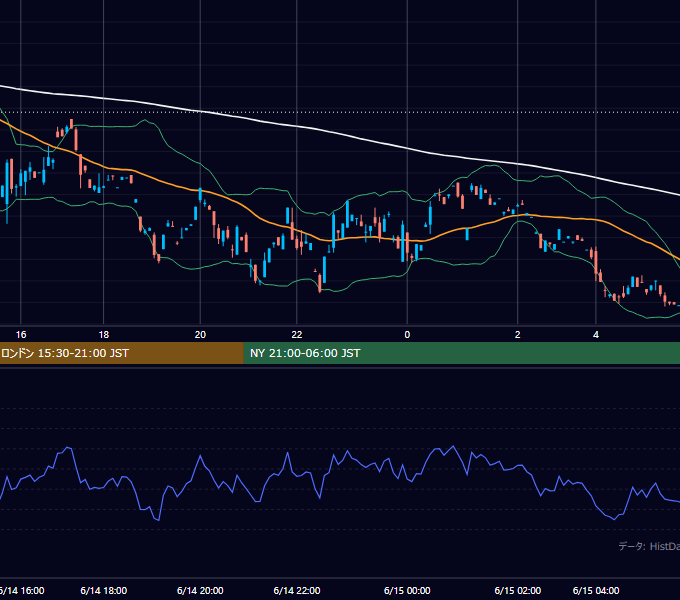Click the 2 hour axis label
Viewport: 680px width, 600px height.
(517, 335)
